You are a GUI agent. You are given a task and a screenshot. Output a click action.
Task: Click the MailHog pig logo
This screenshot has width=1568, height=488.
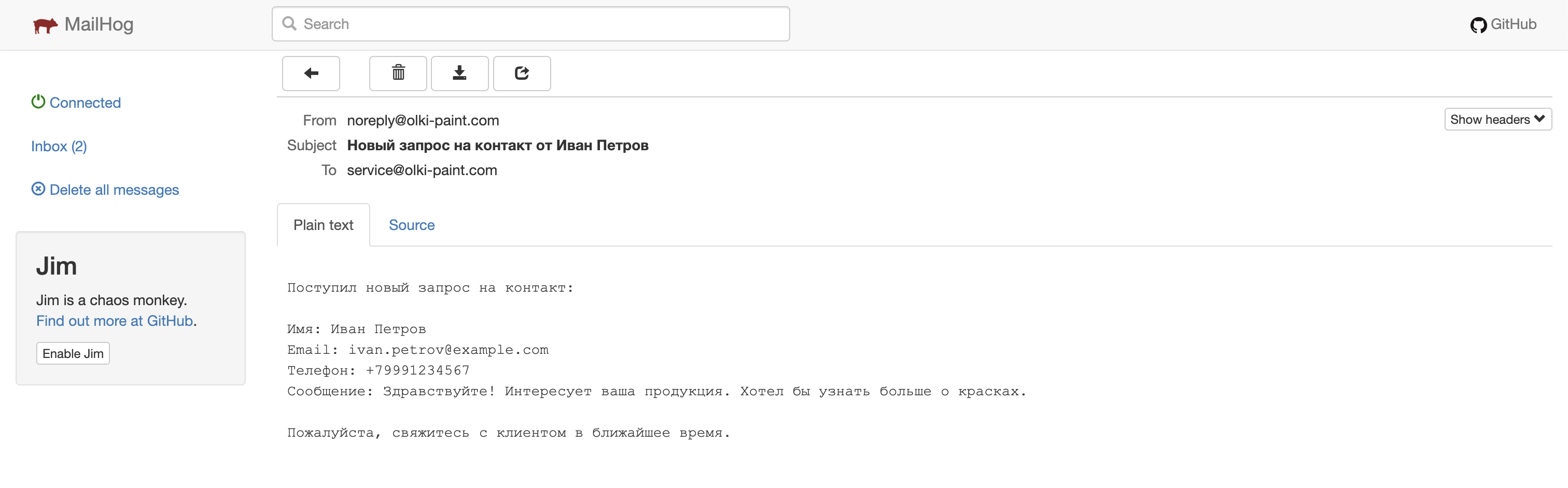click(46, 24)
